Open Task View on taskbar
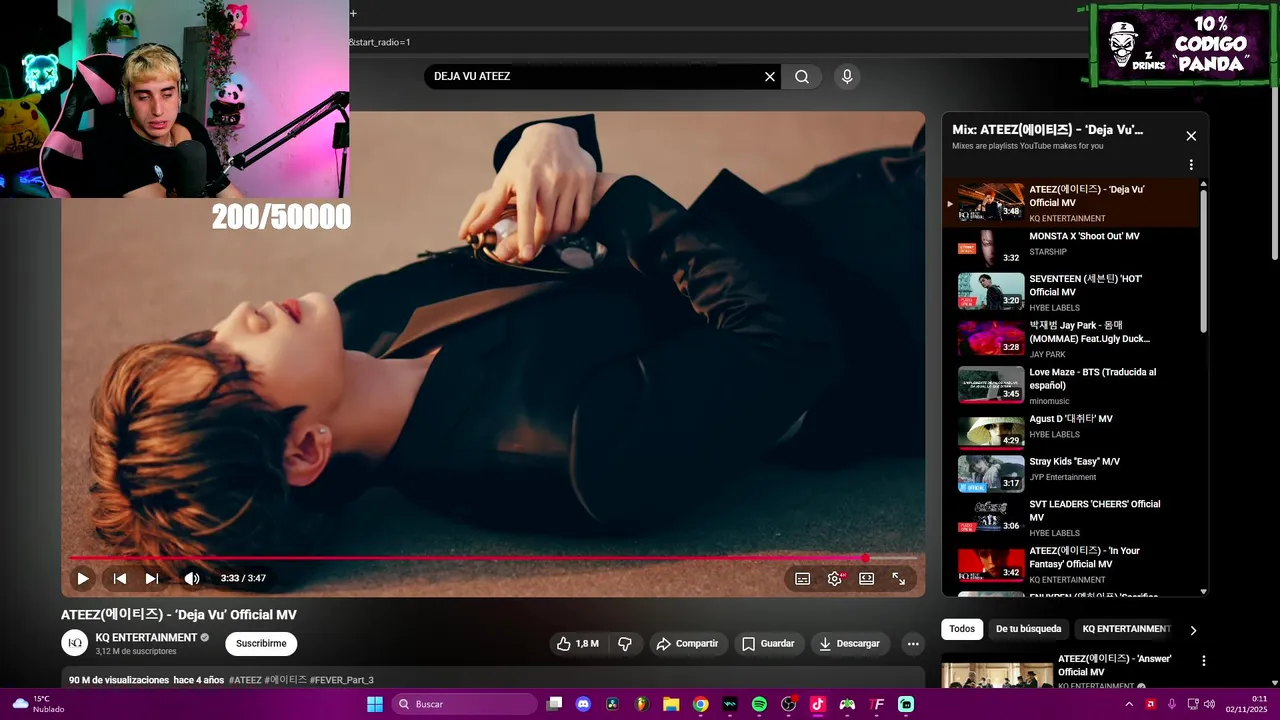 click(555, 704)
